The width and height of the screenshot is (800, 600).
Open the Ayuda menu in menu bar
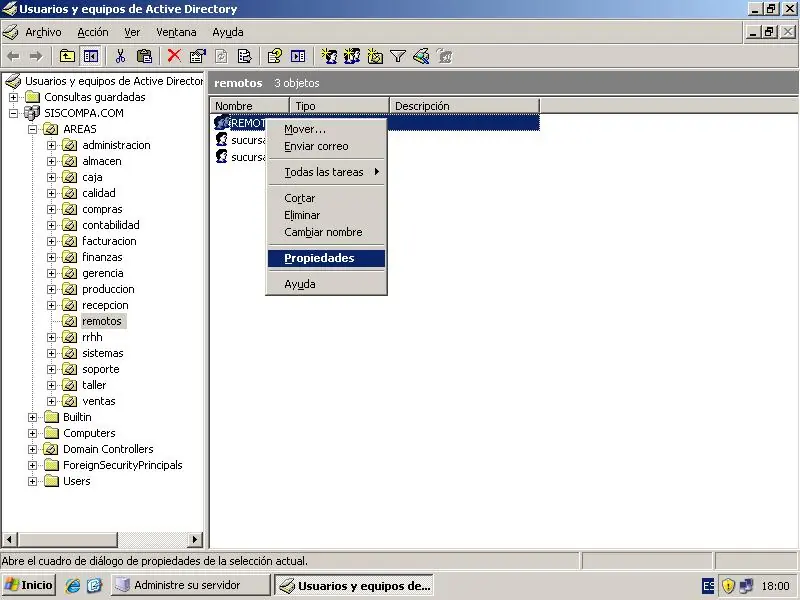[x=228, y=32]
